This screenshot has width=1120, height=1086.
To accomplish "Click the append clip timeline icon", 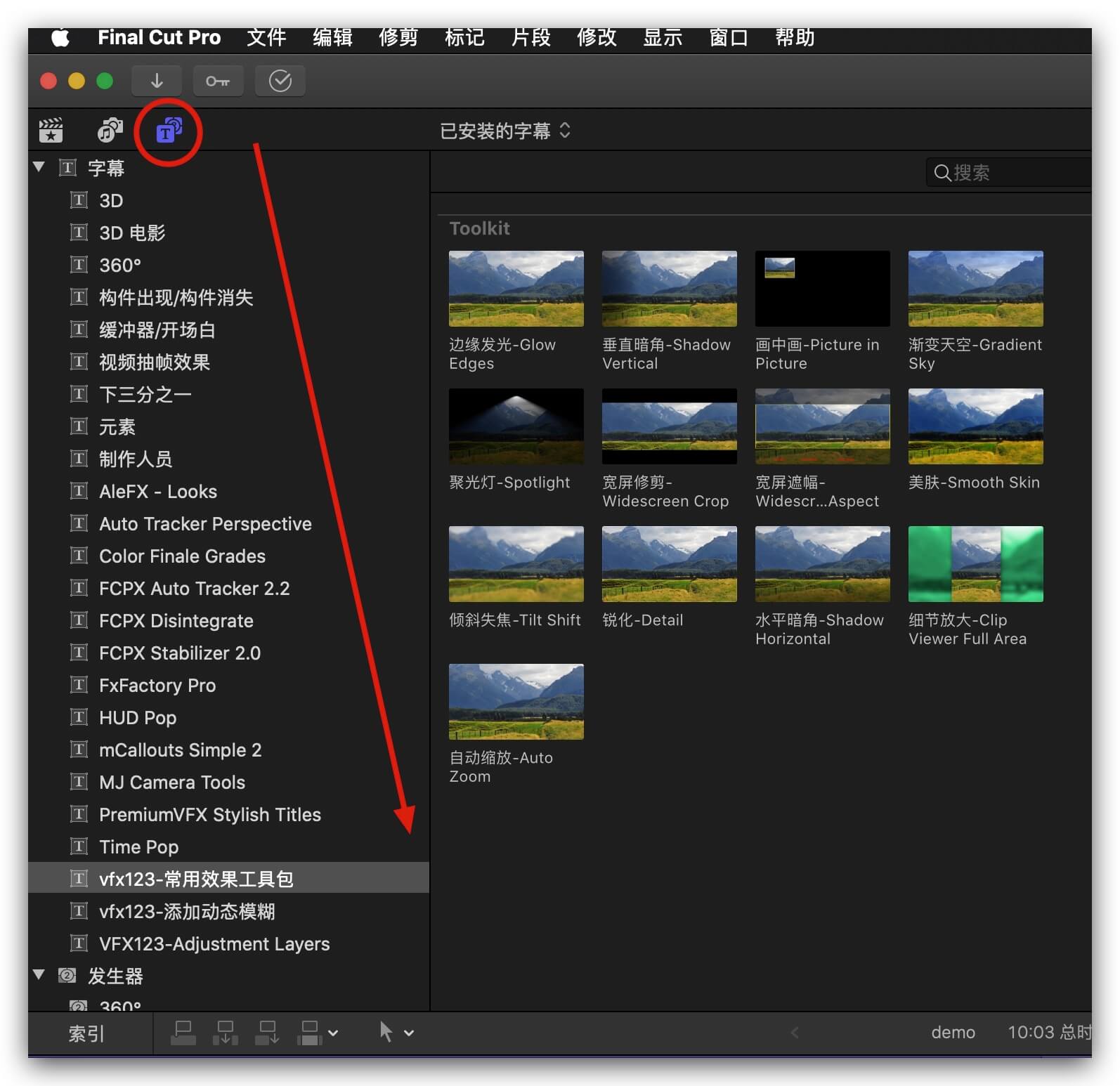I will (268, 1033).
